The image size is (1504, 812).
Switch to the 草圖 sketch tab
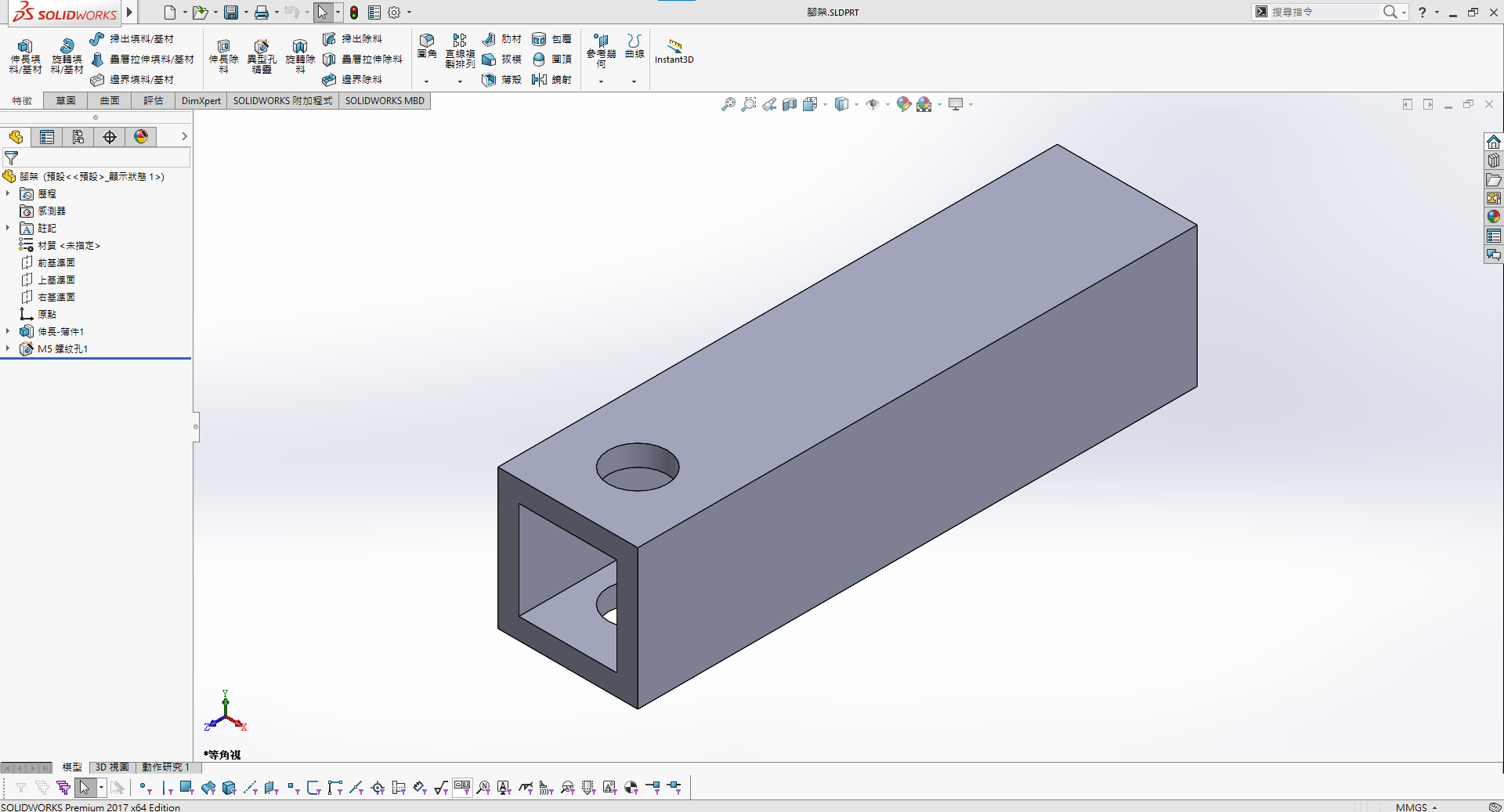coord(66,101)
